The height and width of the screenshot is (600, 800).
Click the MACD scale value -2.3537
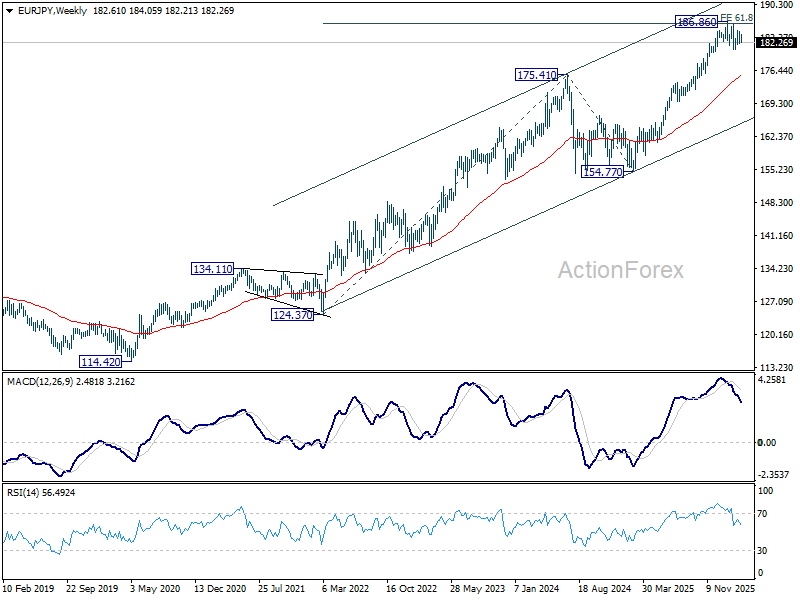pyautogui.click(x=773, y=474)
